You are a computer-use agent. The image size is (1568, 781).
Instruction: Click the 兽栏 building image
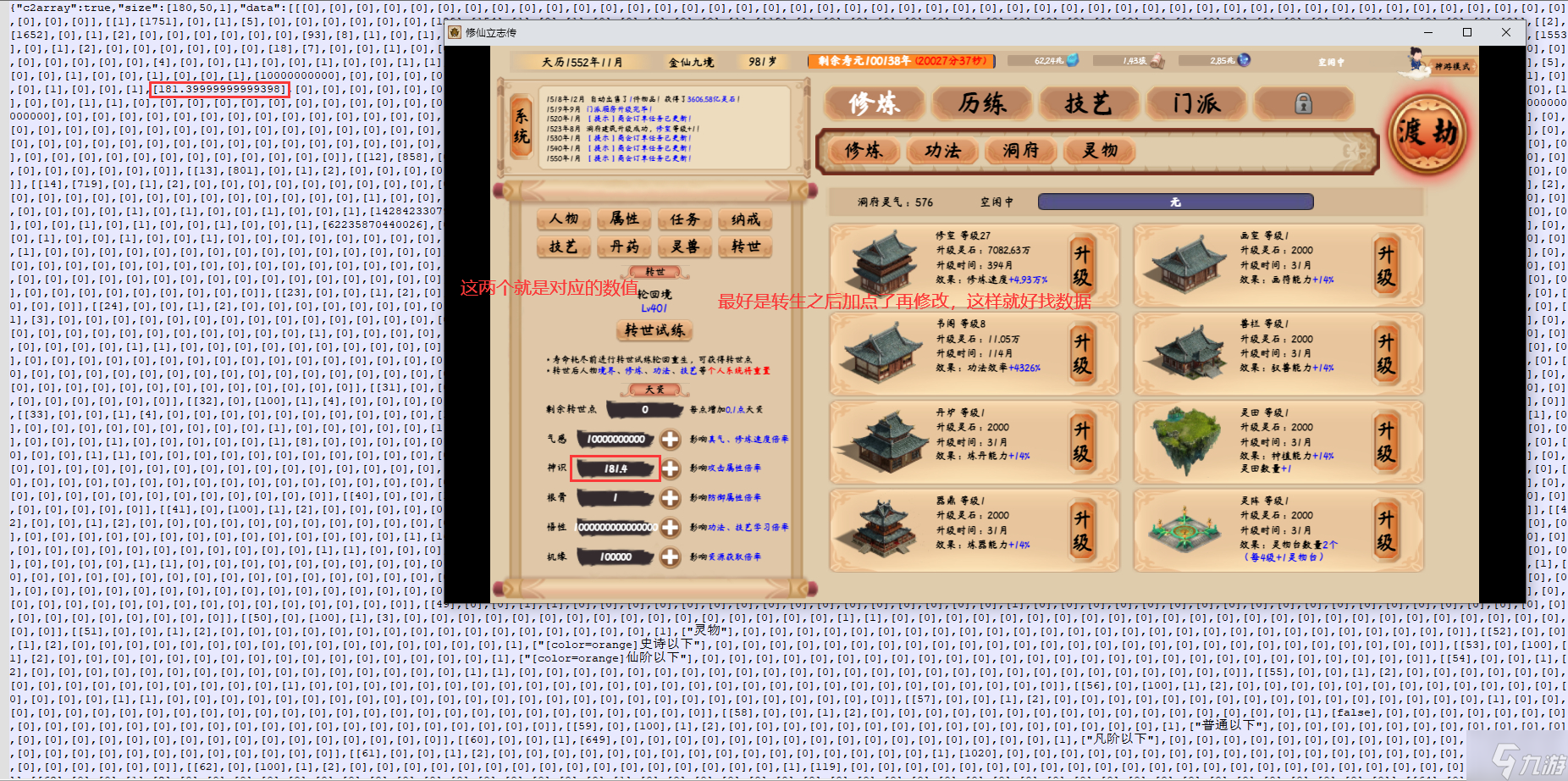[x=1185, y=352]
